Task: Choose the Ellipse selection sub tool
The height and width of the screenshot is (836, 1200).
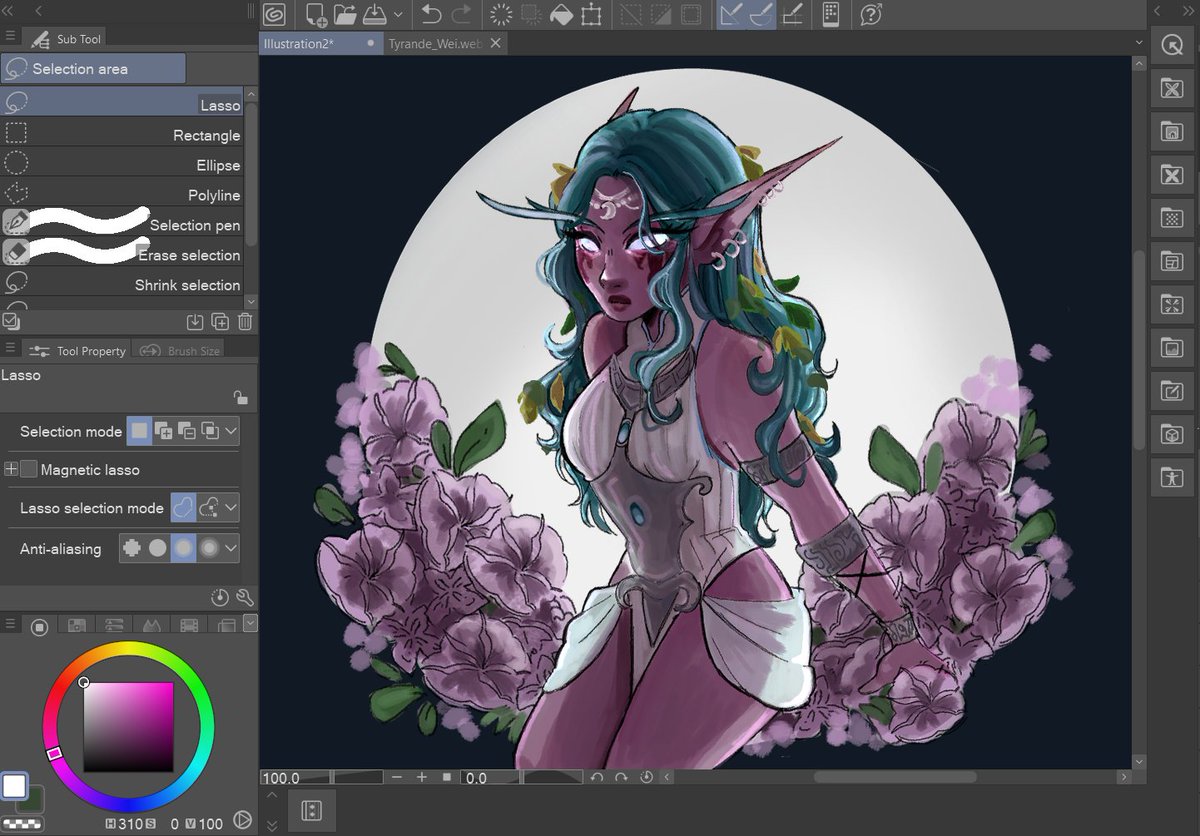Action: click(x=122, y=164)
